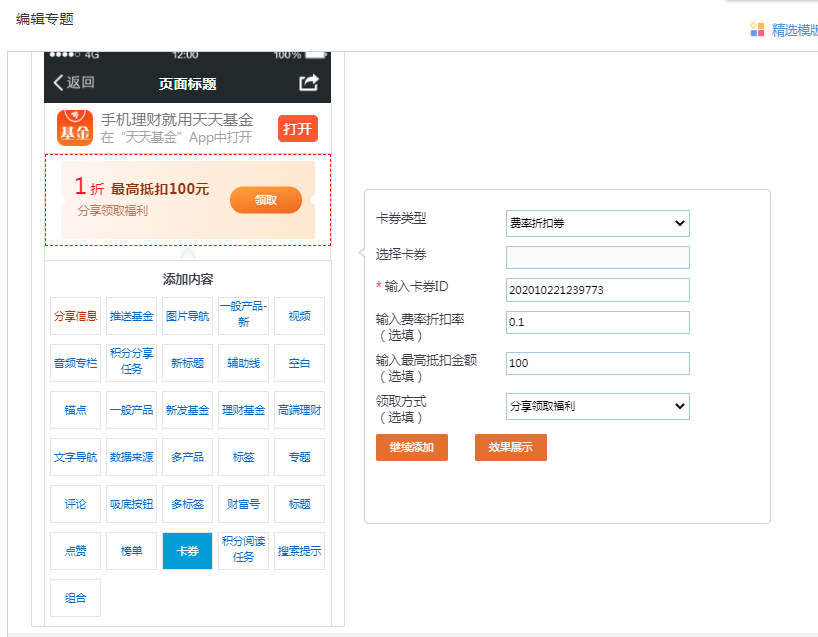Select the coupon card preview in phone
818x637 pixels.
(x=188, y=200)
